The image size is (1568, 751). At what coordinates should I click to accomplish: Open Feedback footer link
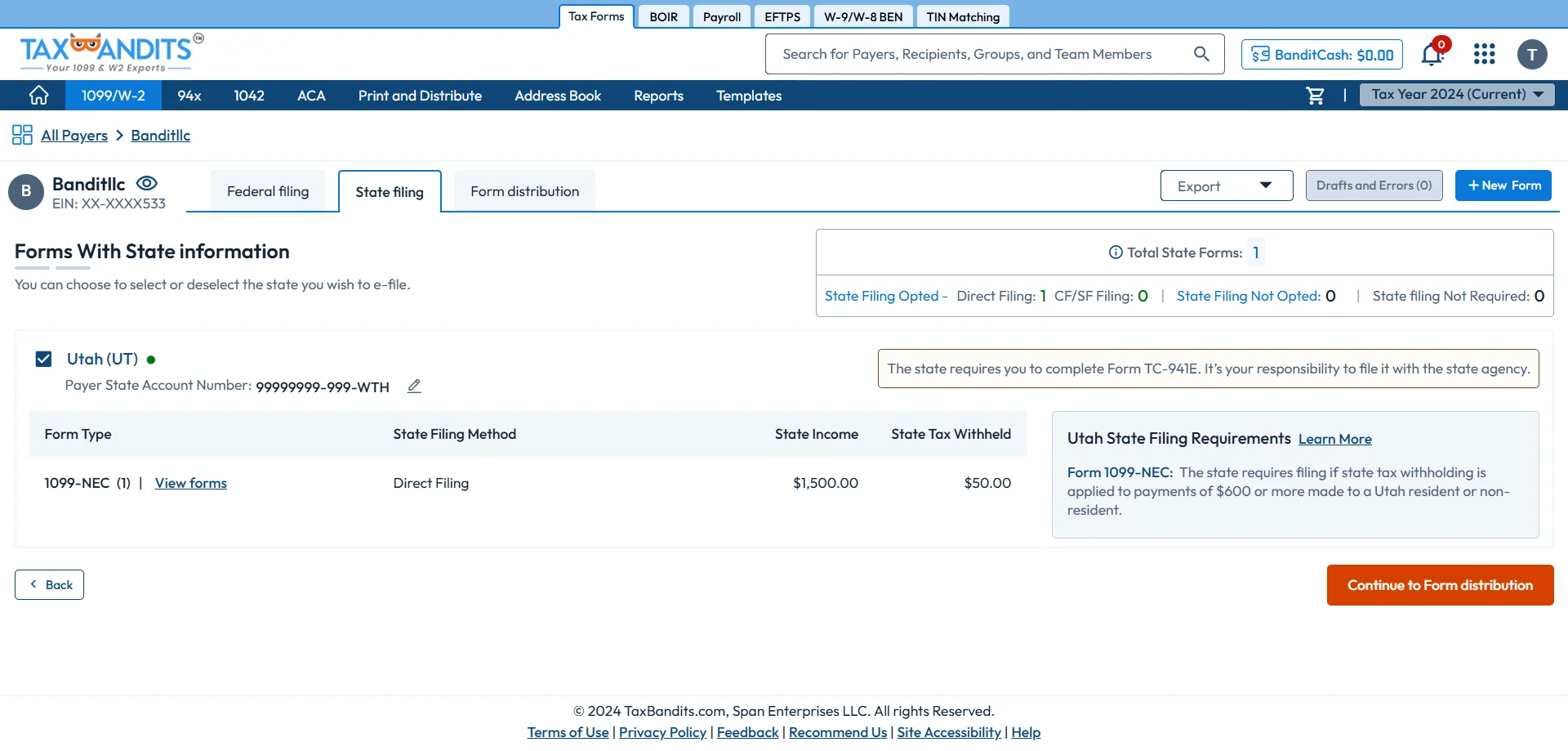click(748, 732)
